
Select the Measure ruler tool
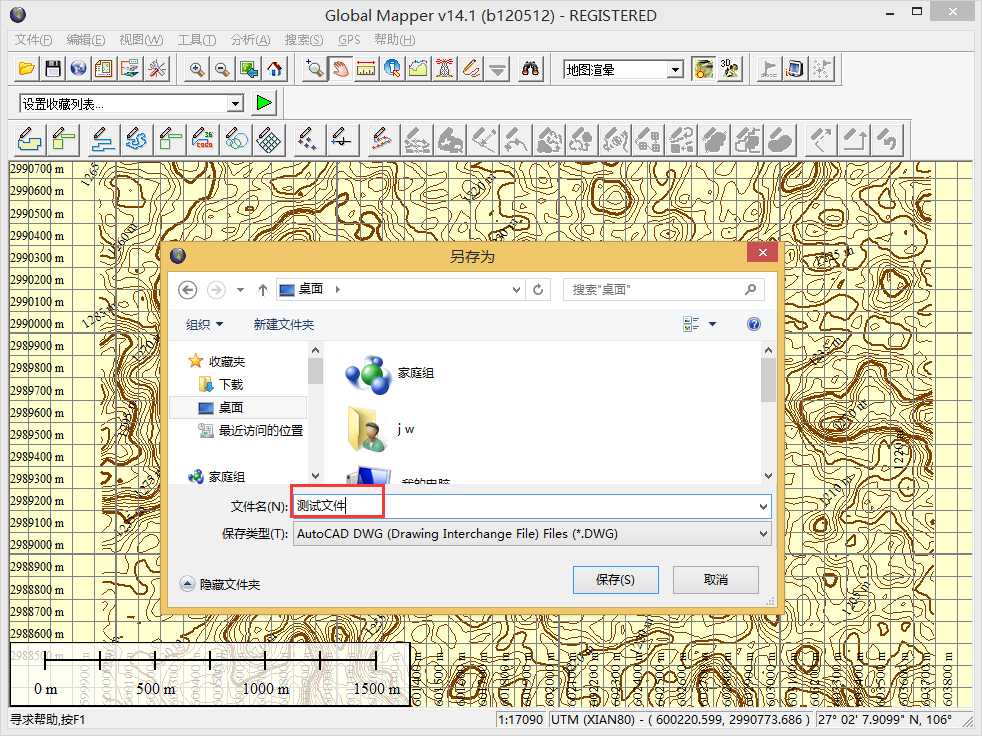coord(366,69)
